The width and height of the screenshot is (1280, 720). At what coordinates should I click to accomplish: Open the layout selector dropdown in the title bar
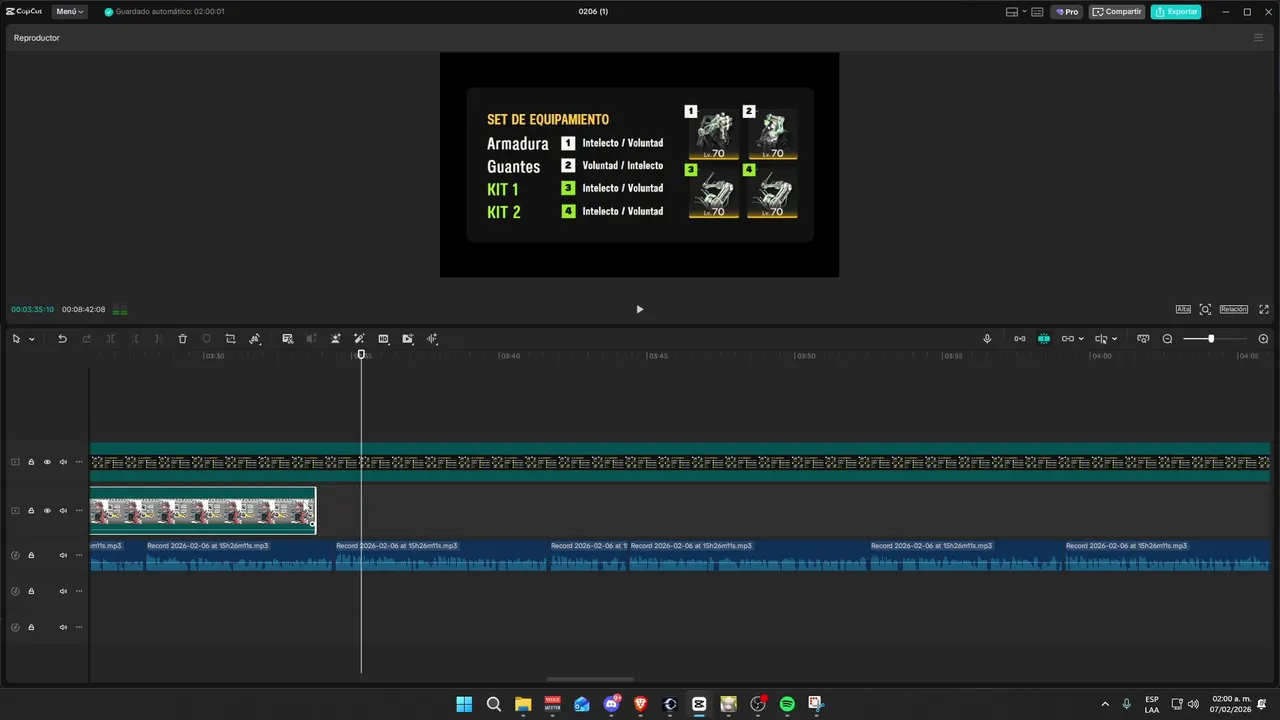click(1015, 12)
